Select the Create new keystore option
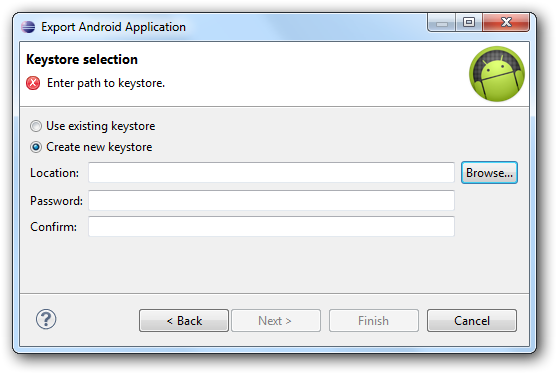Viewport: 557px width, 374px height. click(91, 147)
